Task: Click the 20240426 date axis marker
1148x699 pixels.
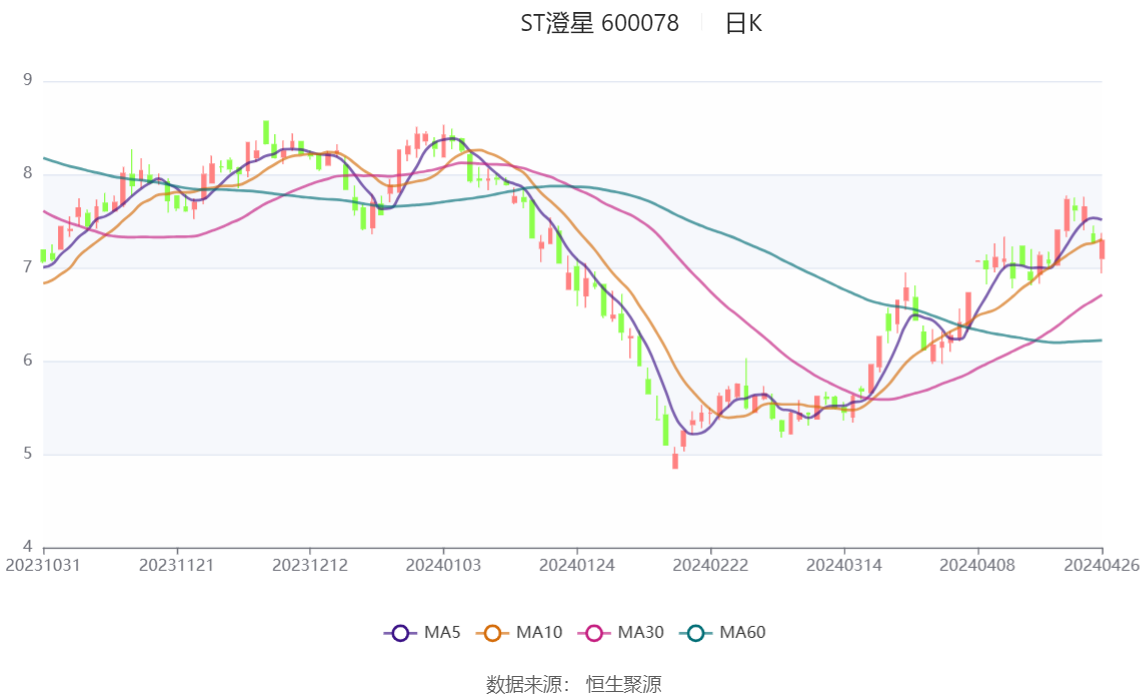Action: [1101, 566]
